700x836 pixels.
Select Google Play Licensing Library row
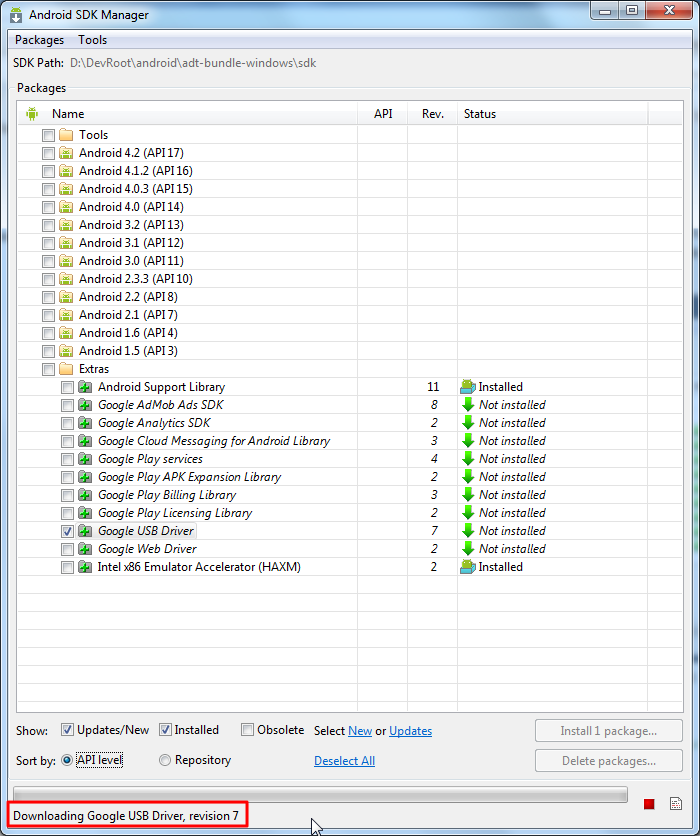tap(350, 513)
